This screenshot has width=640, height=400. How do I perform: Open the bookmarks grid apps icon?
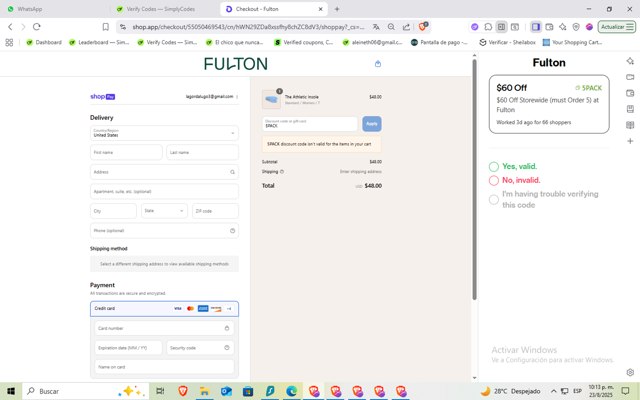(x=9, y=42)
